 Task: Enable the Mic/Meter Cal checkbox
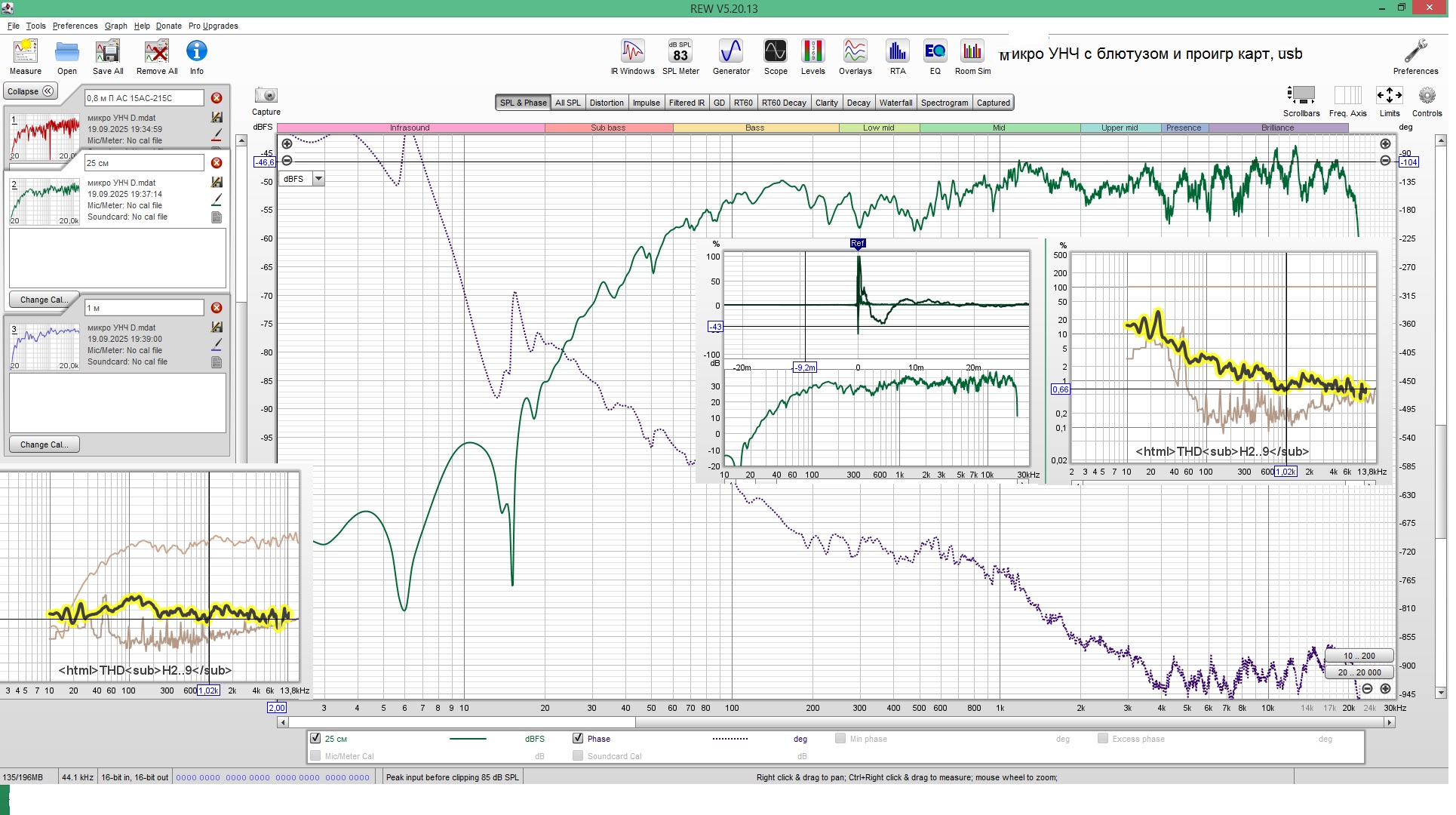(x=316, y=756)
